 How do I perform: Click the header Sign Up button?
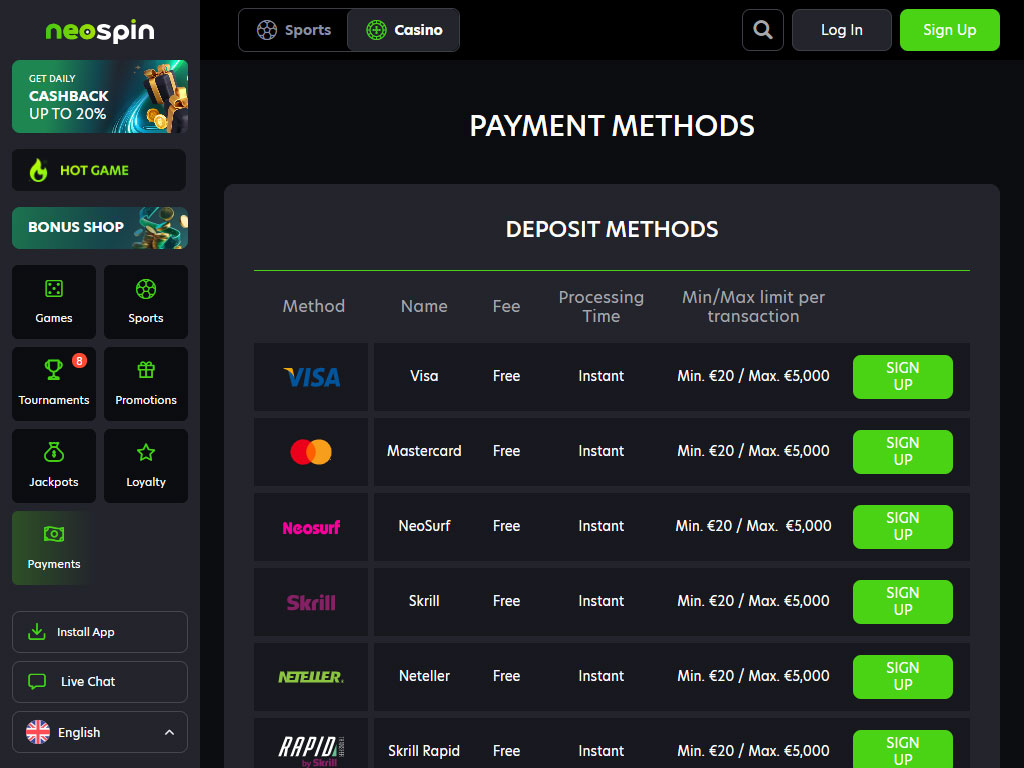pyautogui.click(x=950, y=30)
